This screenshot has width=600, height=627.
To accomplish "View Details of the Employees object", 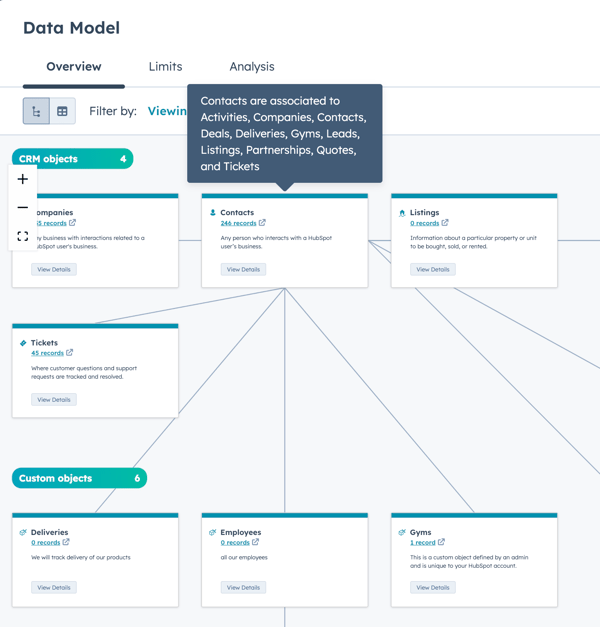I will click(x=243, y=587).
